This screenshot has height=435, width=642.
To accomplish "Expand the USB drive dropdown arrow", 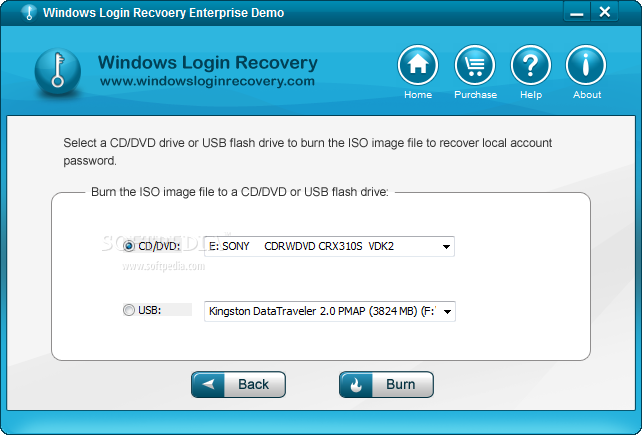I will (x=447, y=311).
